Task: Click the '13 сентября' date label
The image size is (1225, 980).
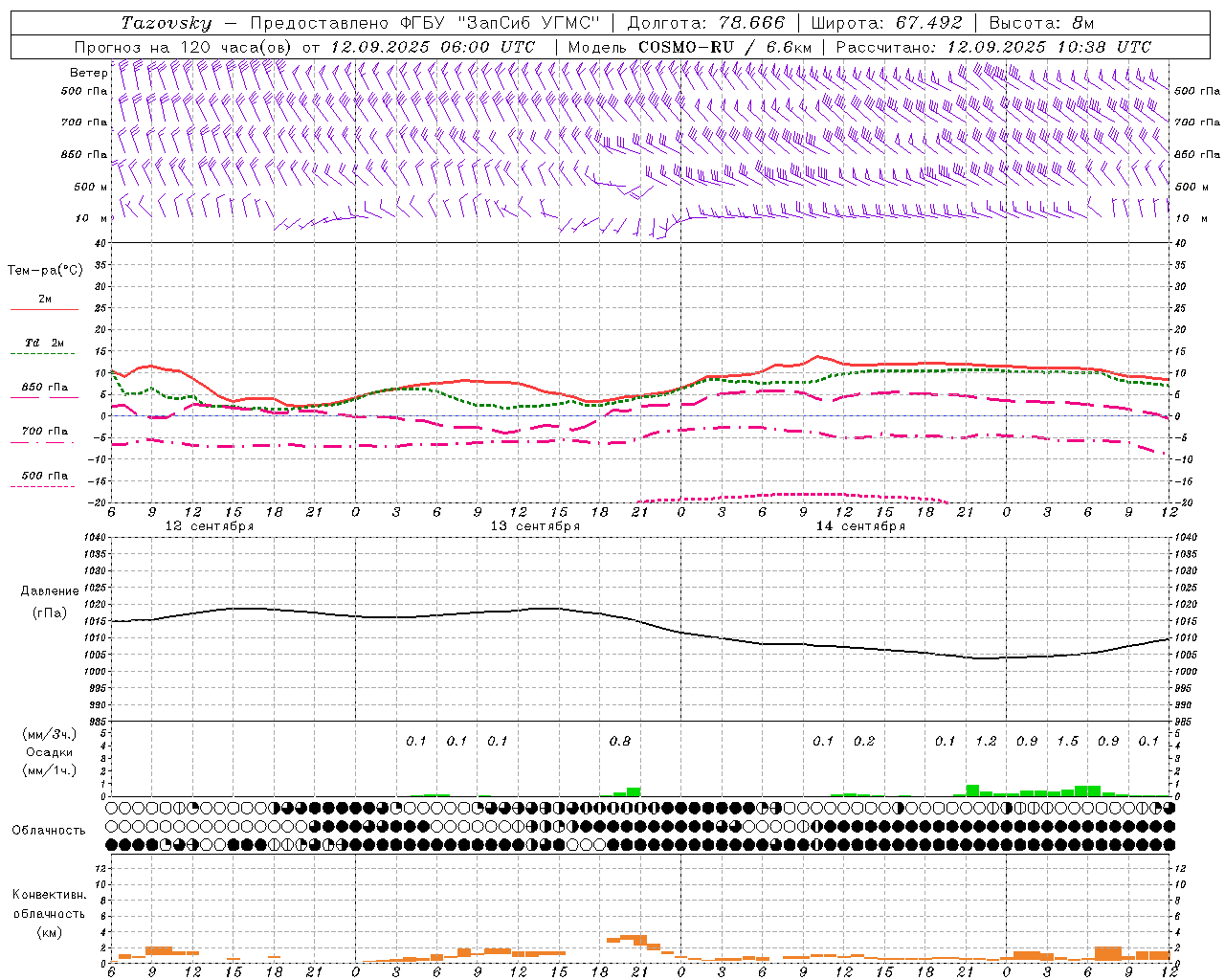Action: coord(535,526)
